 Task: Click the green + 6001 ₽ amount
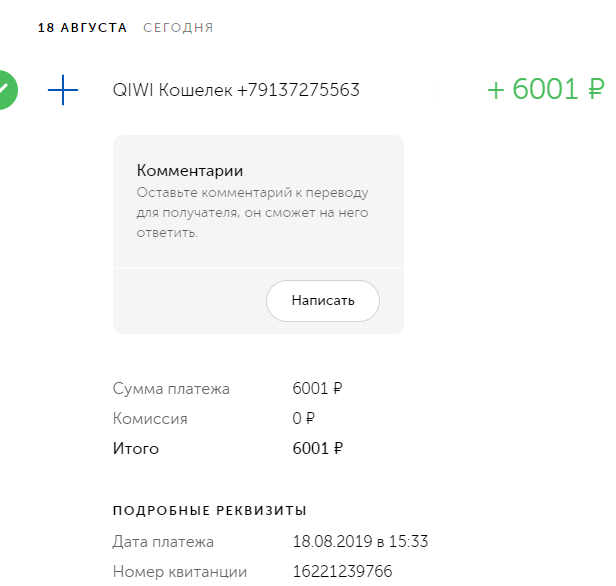(x=545, y=90)
